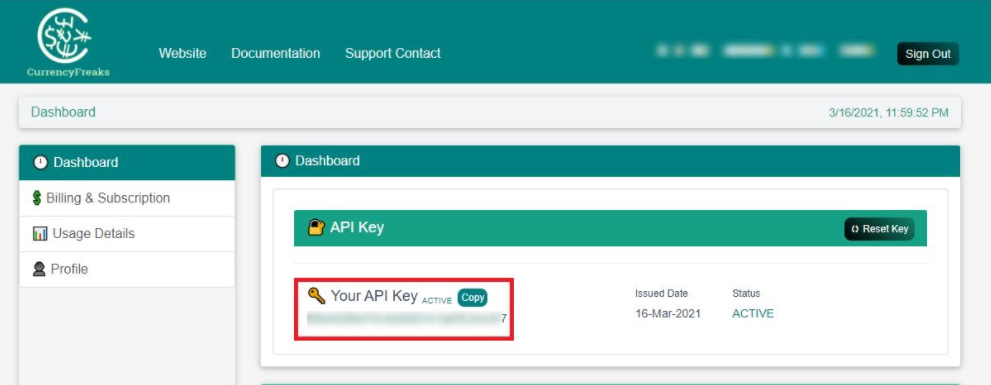Open Billing & Subscription section
Screen dimensions: 991x385
[127, 199]
